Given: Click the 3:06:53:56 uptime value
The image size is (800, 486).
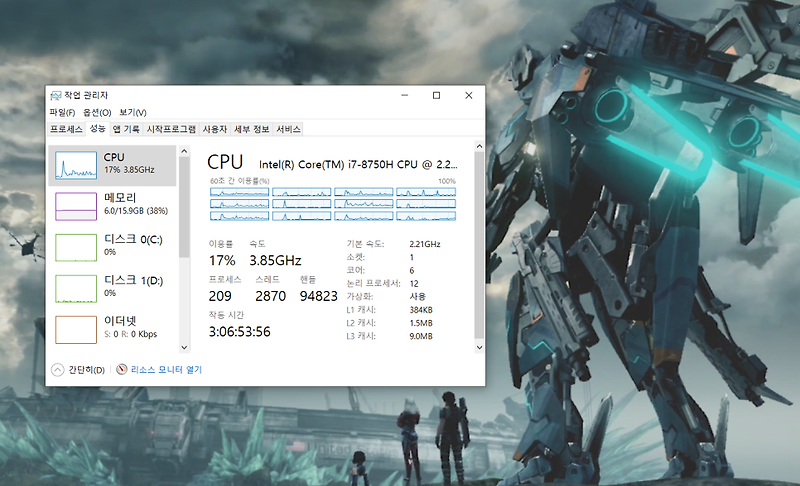Looking at the screenshot, I should pyautogui.click(x=239, y=332).
